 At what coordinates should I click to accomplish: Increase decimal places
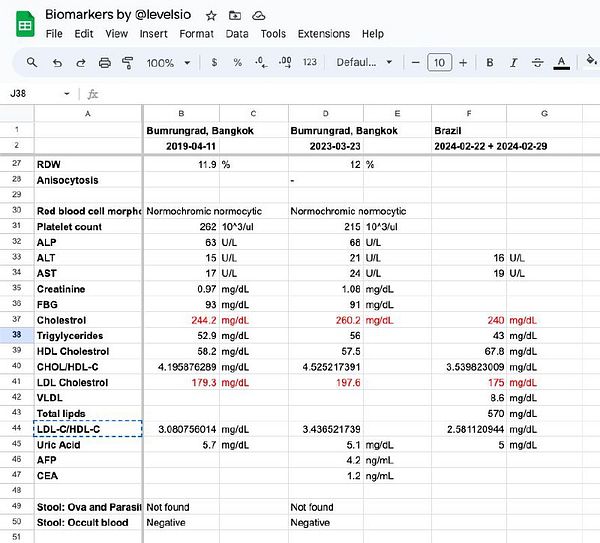[x=285, y=62]
